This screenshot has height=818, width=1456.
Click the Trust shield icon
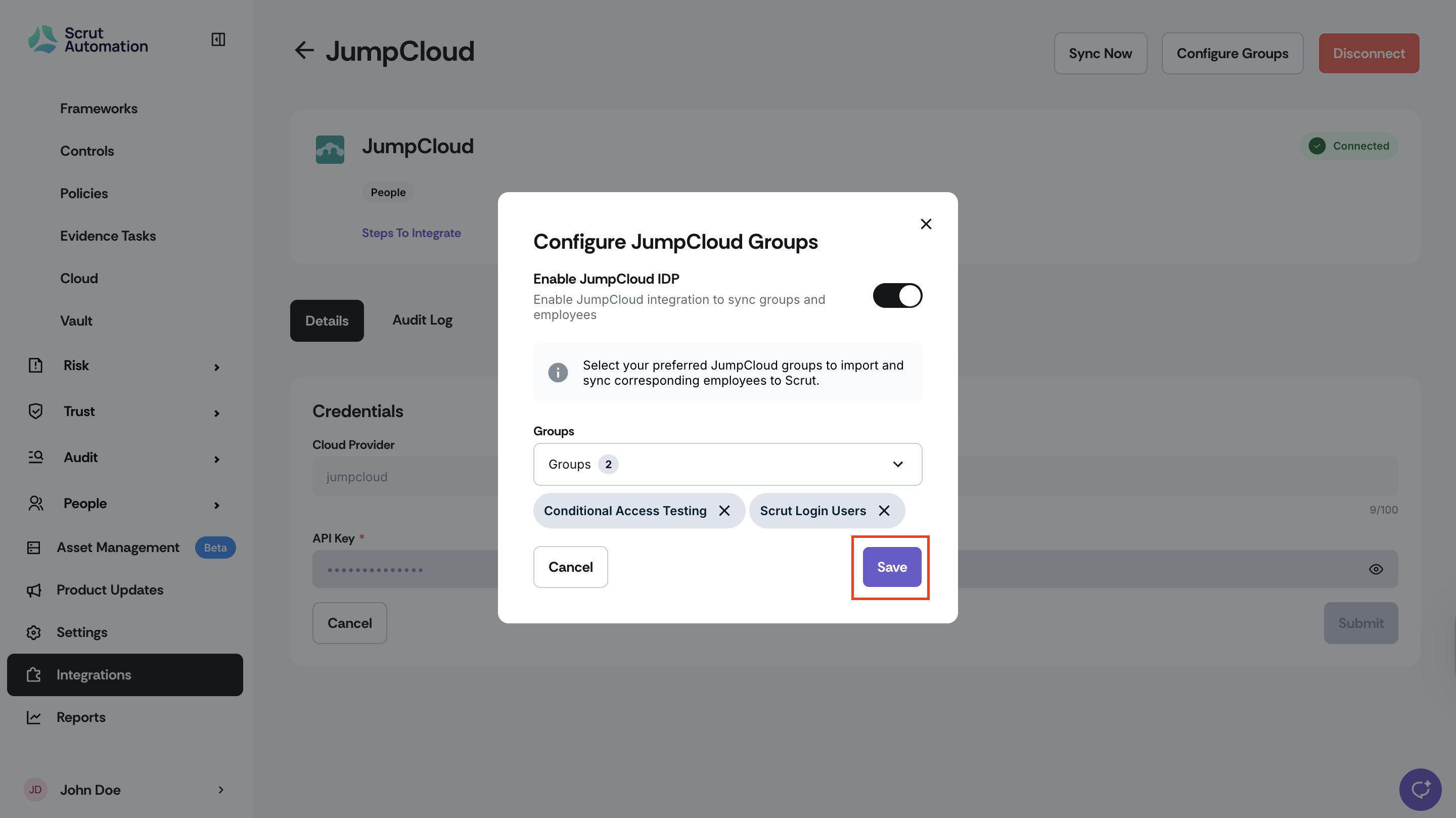[x=35, y=411]
